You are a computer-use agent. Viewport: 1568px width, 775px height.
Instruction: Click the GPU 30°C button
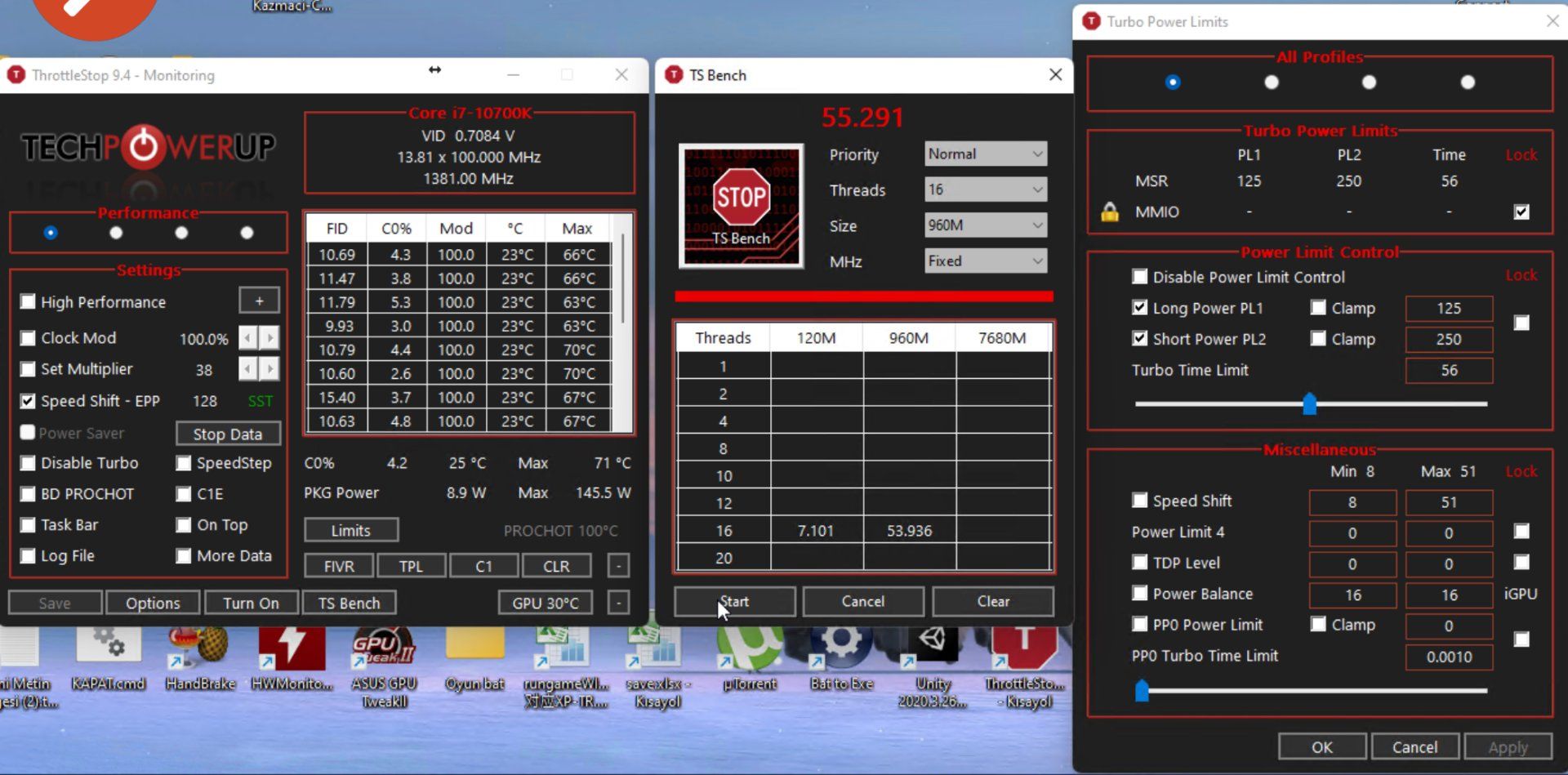pyautogui.click(x=546, y=603)
